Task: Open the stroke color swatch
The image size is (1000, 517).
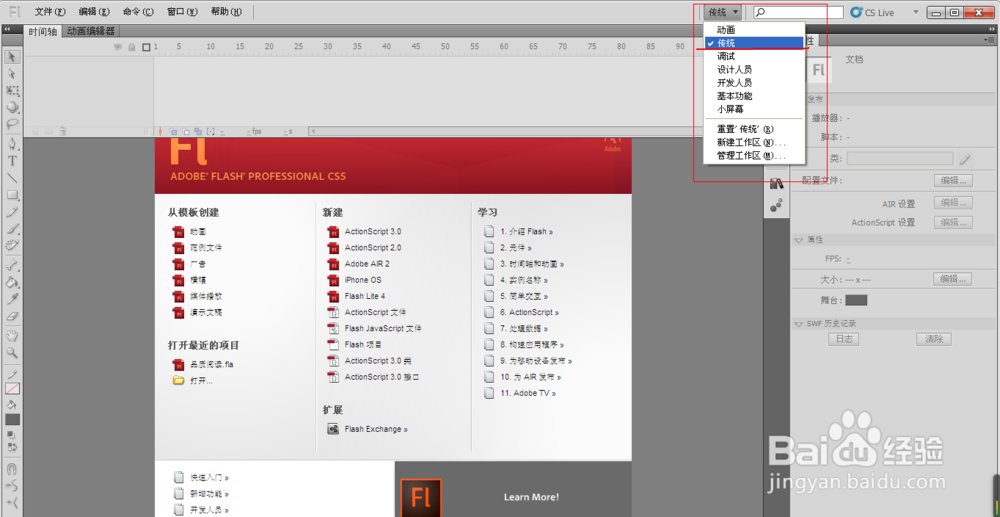Action: point(13,388)
